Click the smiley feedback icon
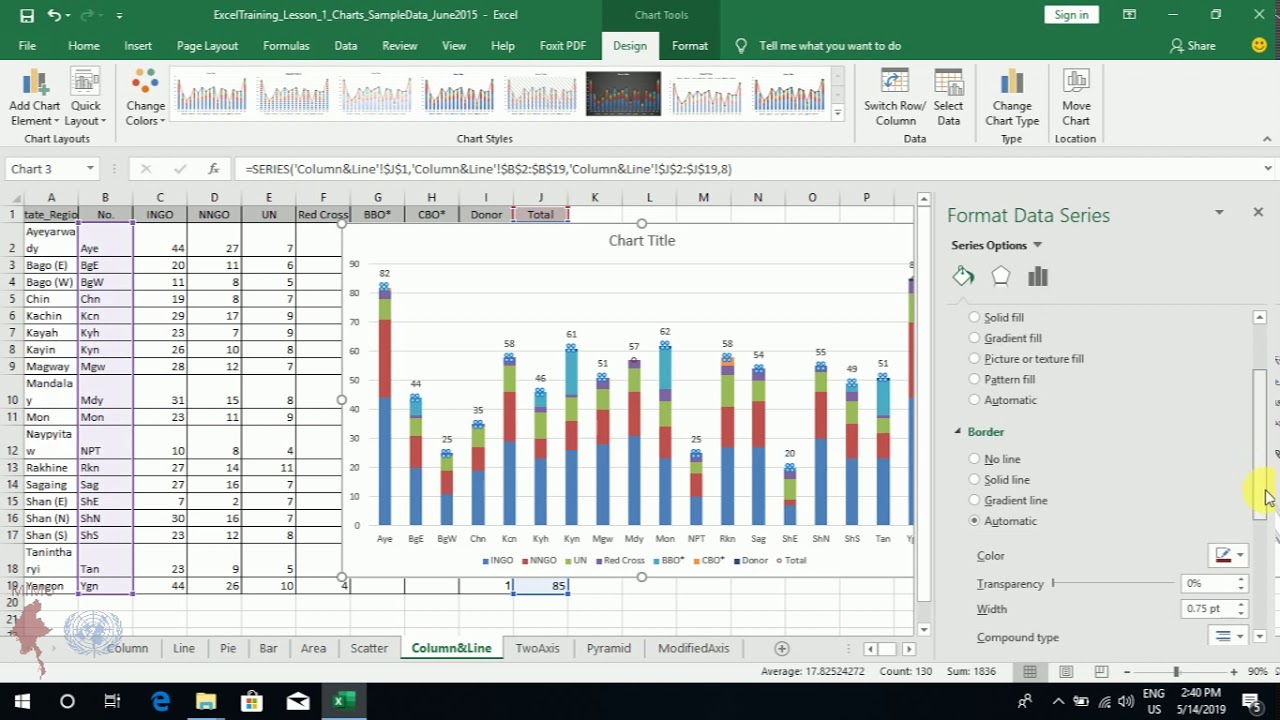The image size is (1280, 720). (1259, 45)
